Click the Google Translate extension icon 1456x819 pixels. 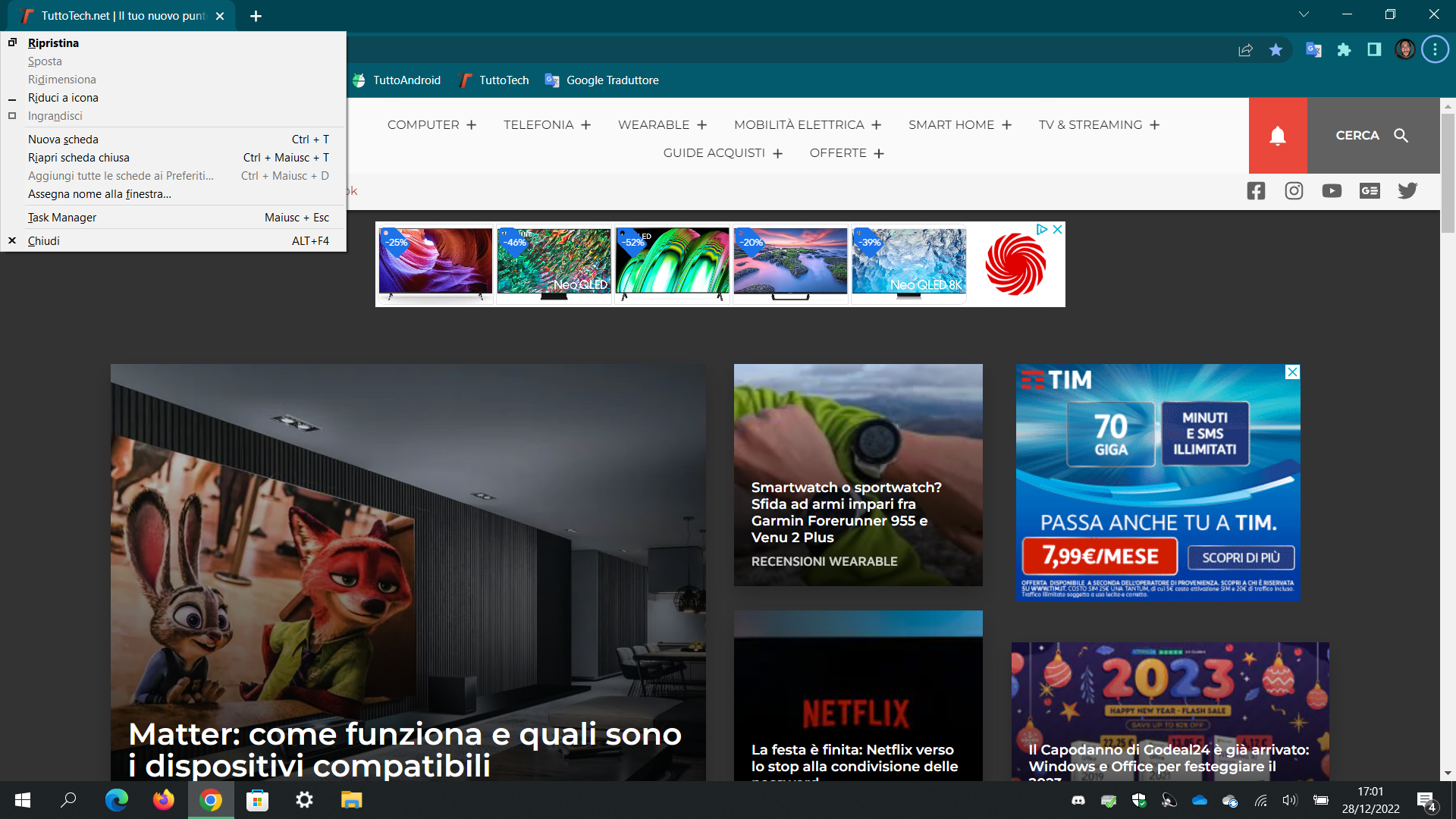pyautogui.click(x=1313, y=50)
